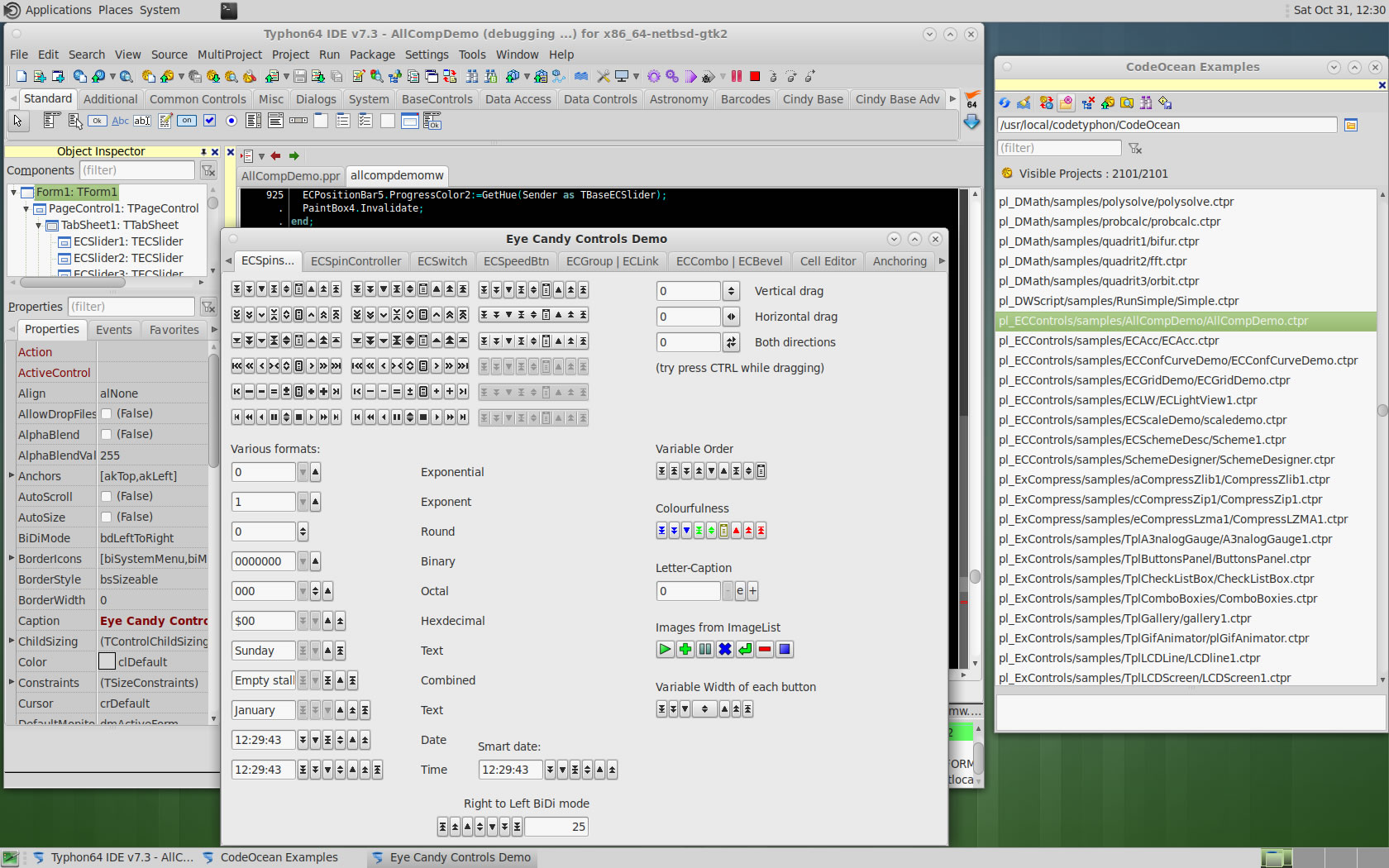This screenshot has width=1389, height=868.
Task: Click the Right to Left BiDi value field
Action: coord(556,827)
